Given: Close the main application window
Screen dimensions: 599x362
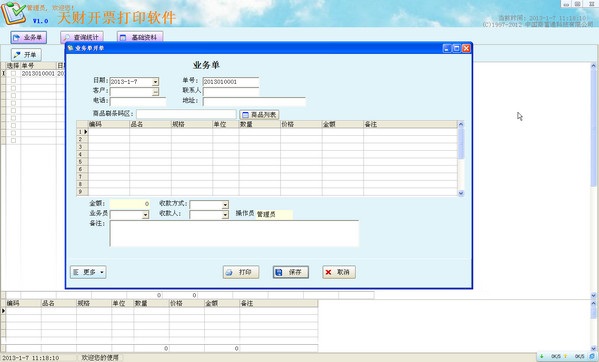Looking at the screenshot, I should point(591,4).
